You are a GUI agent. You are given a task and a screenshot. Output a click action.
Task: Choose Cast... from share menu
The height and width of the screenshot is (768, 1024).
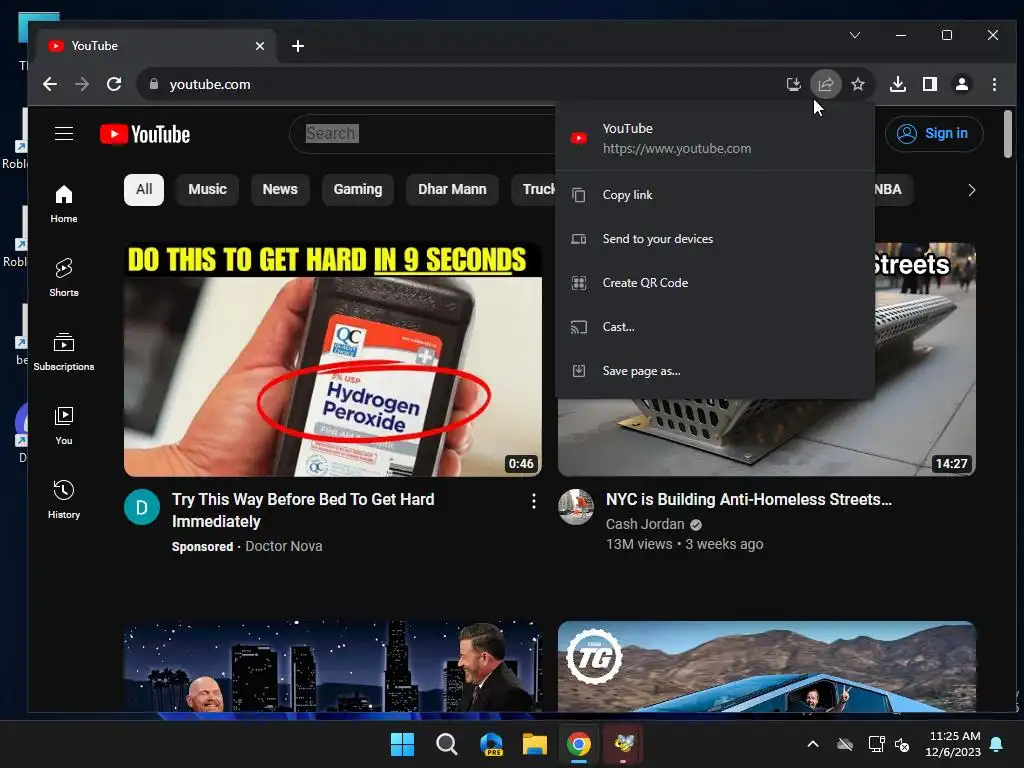(x=715, y=327)
